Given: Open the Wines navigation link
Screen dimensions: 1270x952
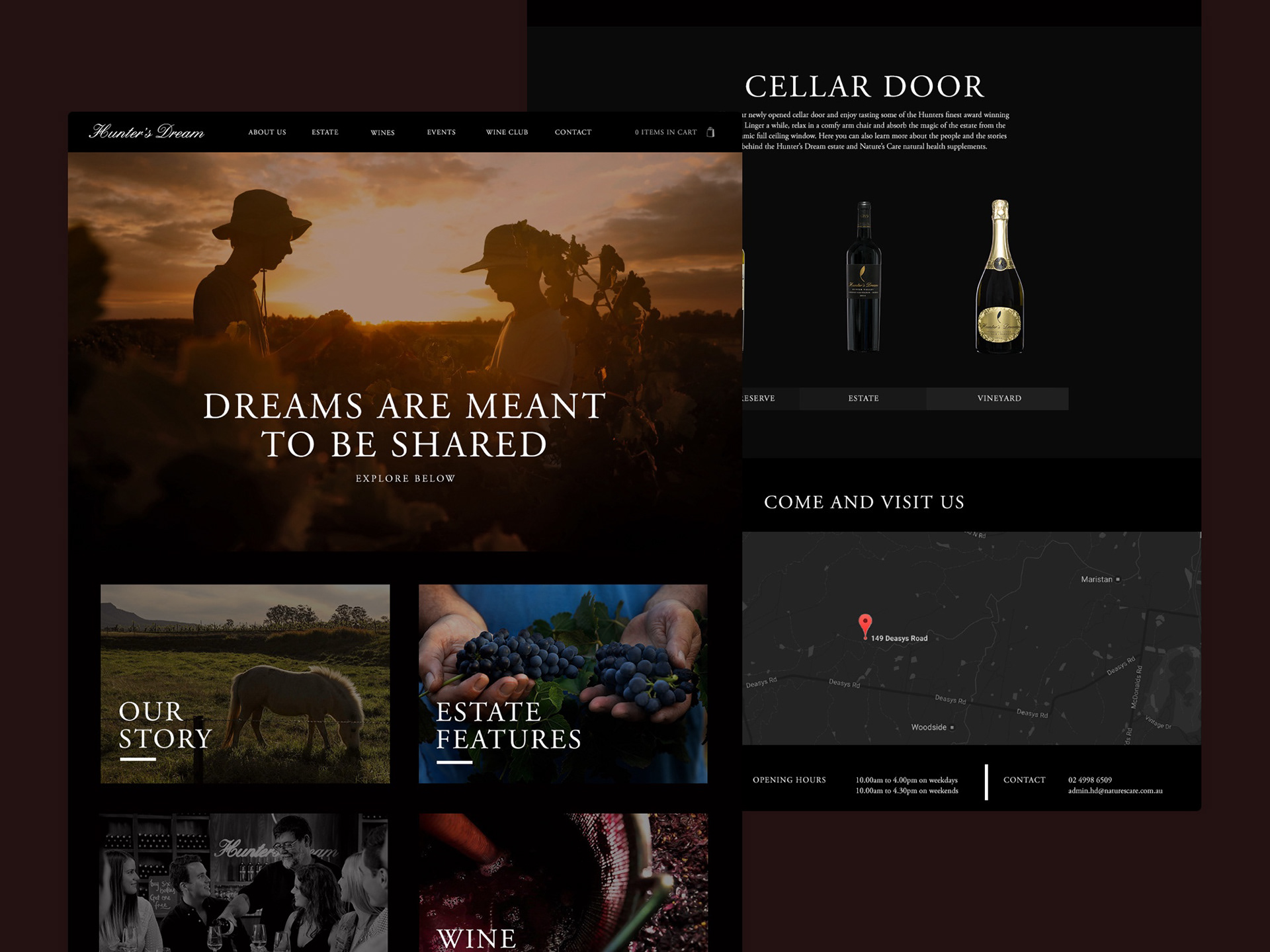Looking at the screenshot, I should (x=382, y=133).
